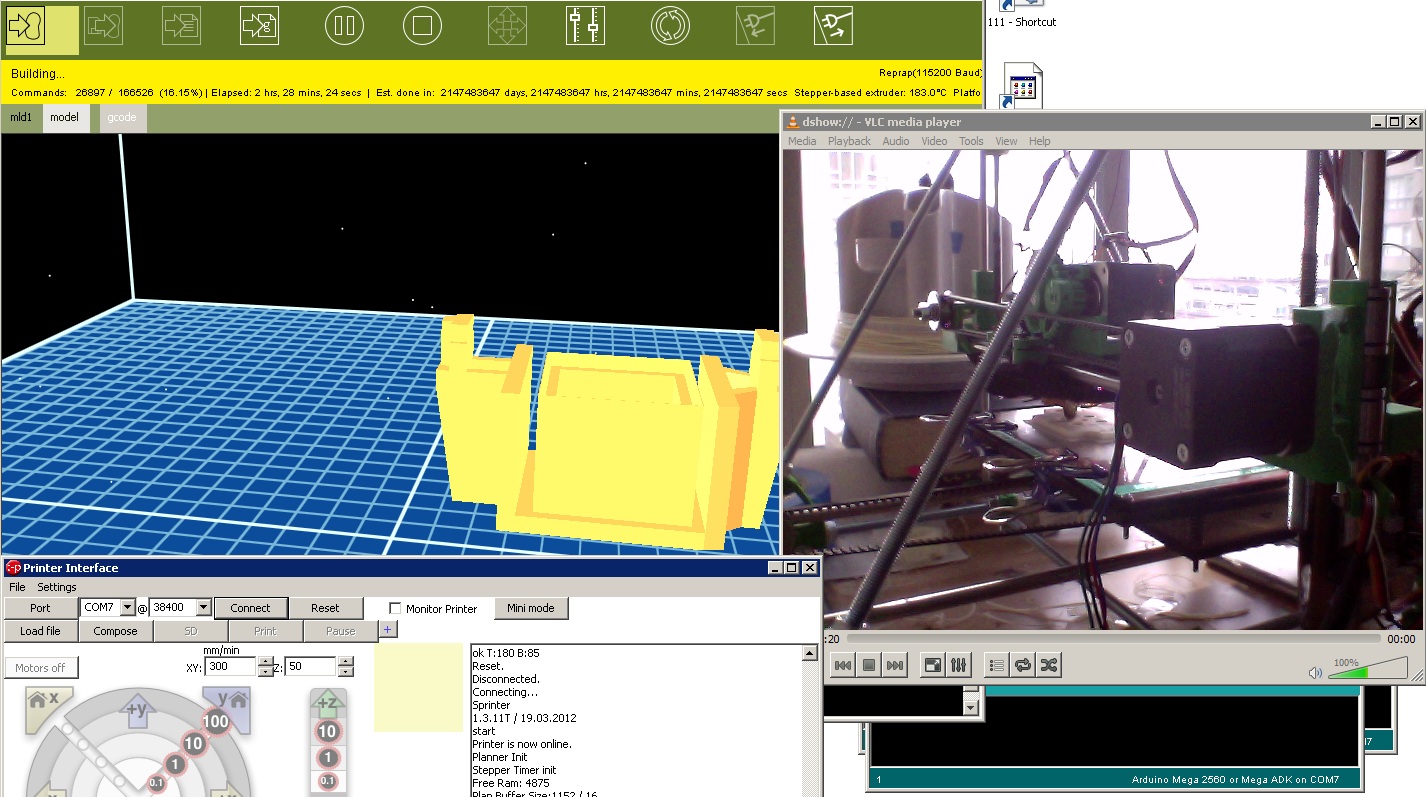Click the reset machine circular arrows icon
Viewport: 1426px width, 797px height.
[x=669, y=27]
